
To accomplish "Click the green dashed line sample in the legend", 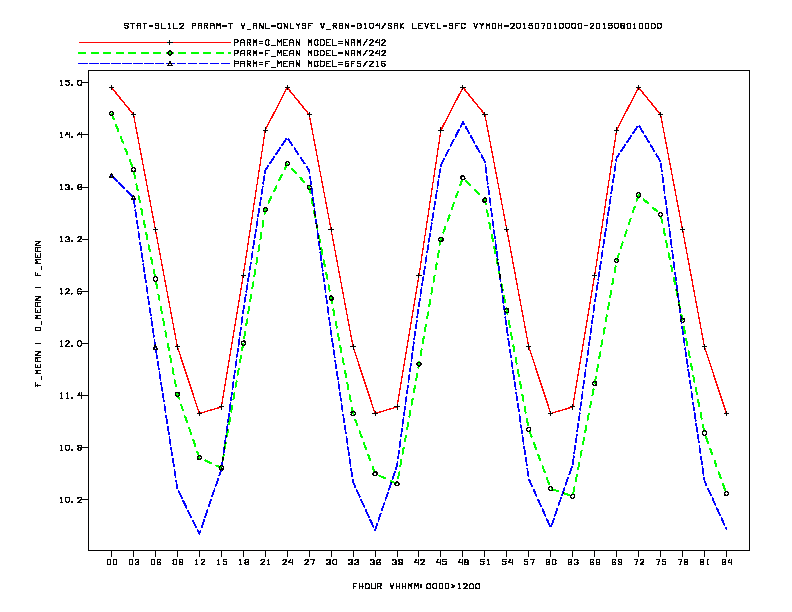I will (155, 53).
